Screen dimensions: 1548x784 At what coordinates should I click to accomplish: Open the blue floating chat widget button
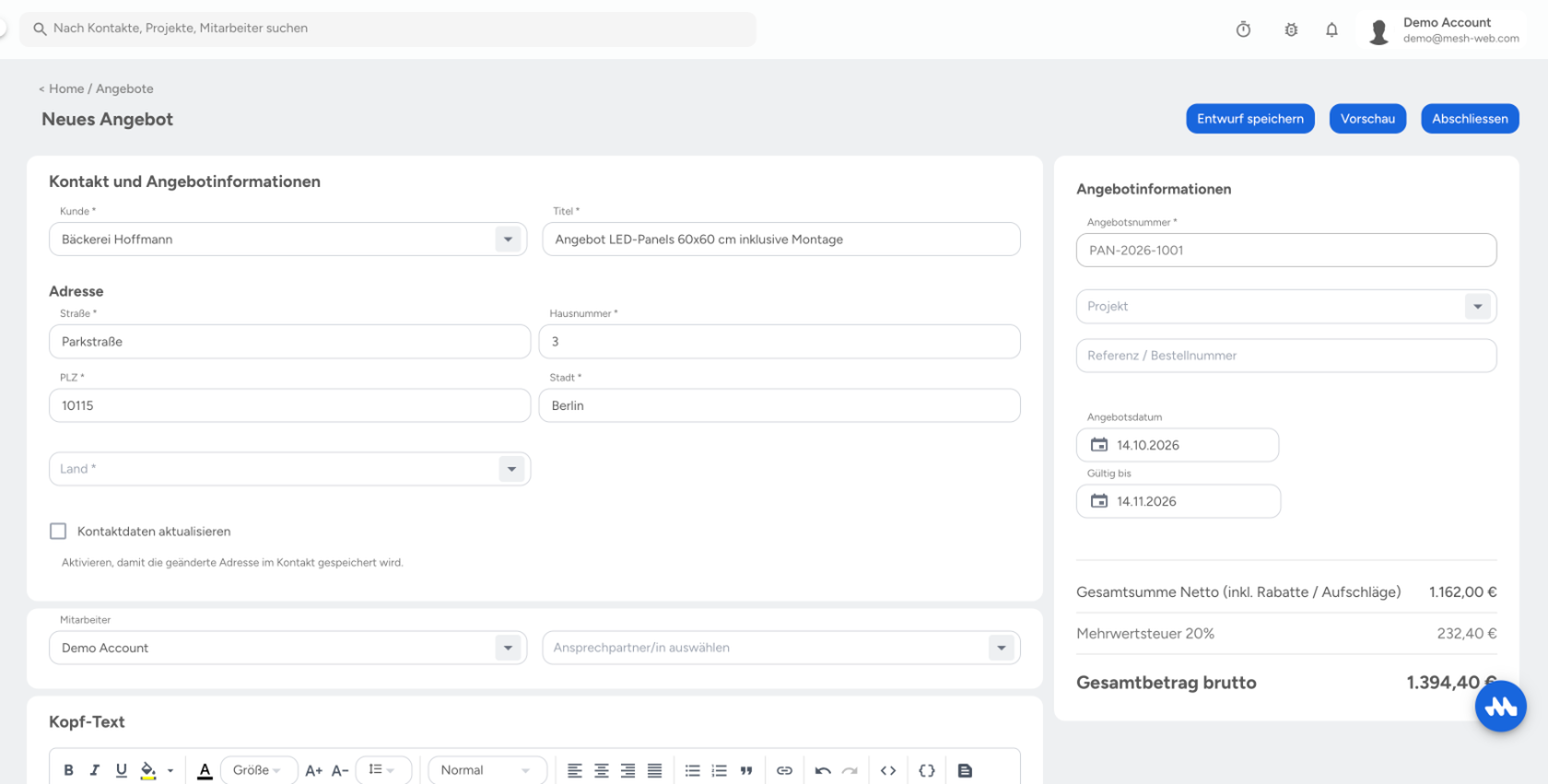1500,706
